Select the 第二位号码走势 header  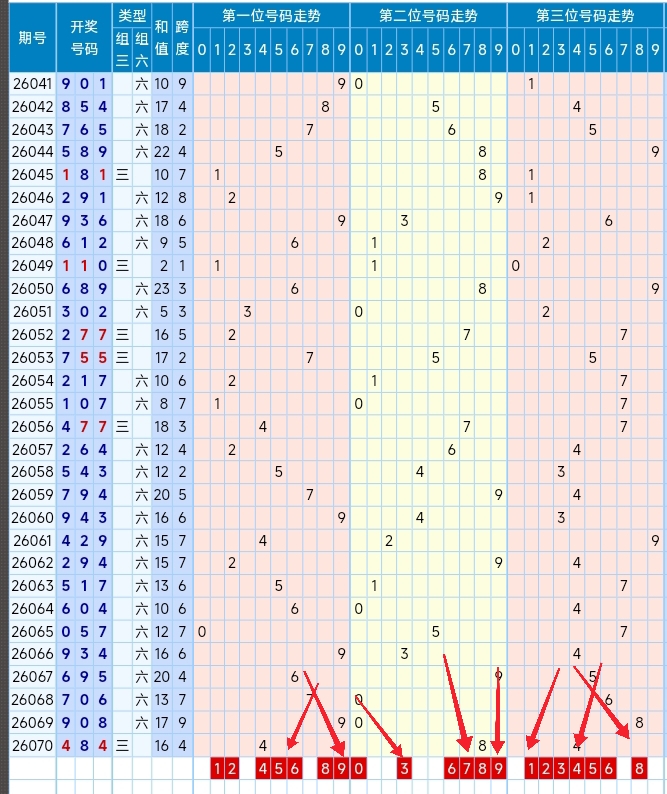(x=428, y=16)
